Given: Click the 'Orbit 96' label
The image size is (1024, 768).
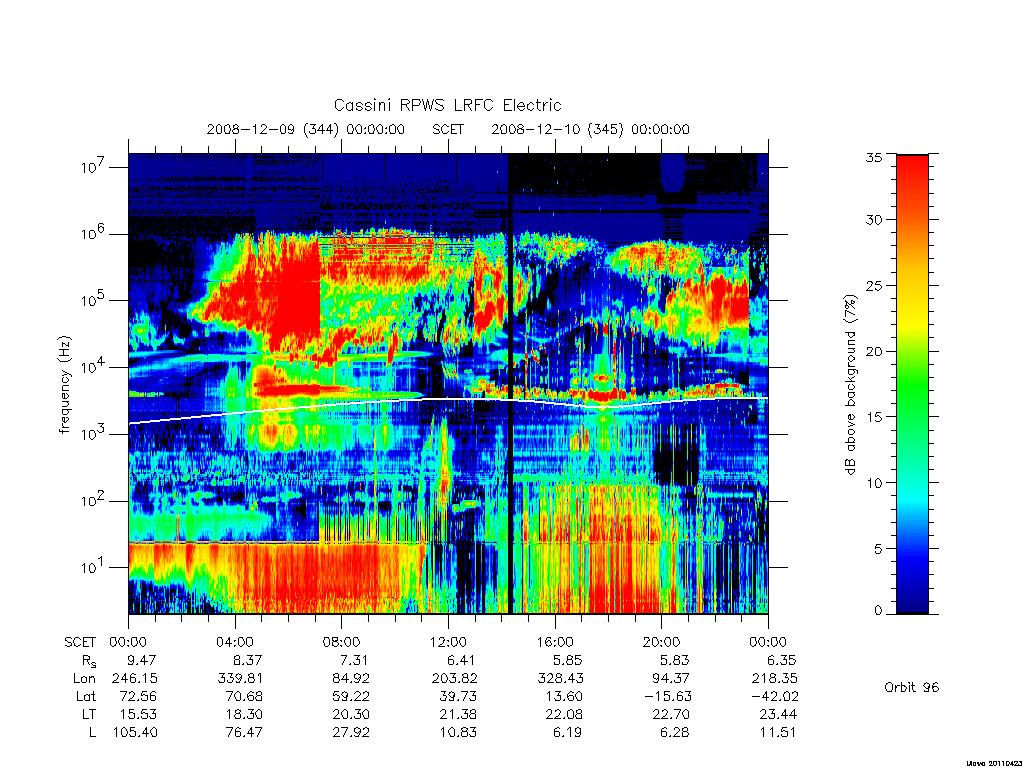Looking at the screenshot, I should click(x=912, y=687).
